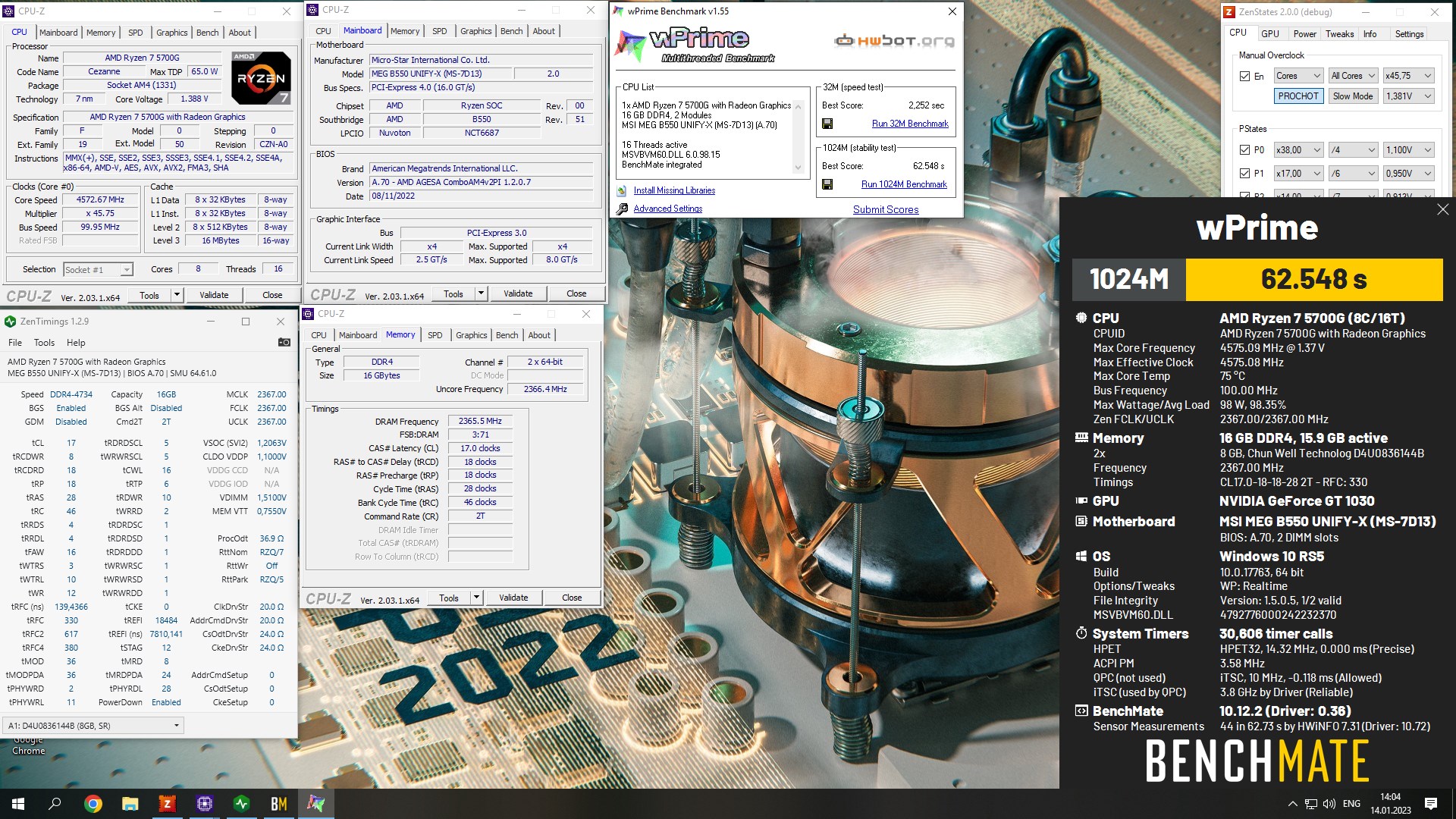Open the Socket #1 selection dropdown
Viewport: 1456px width, 819px height.
point(98,270)
